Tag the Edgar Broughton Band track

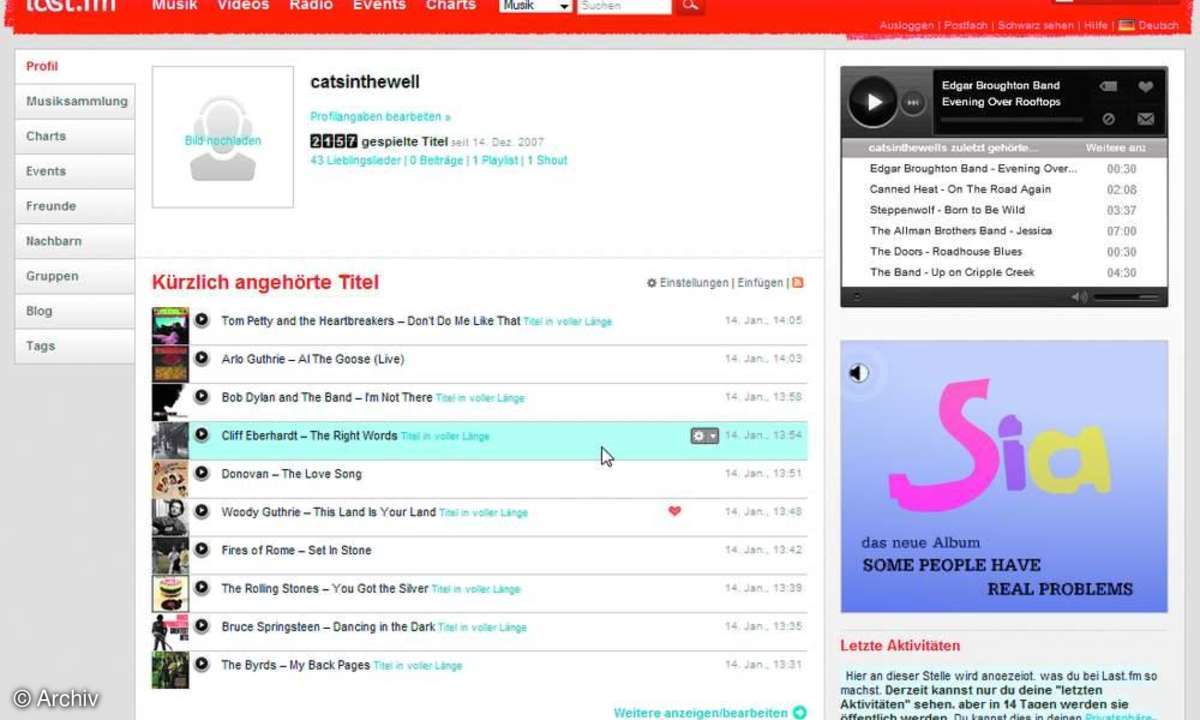1108,87
